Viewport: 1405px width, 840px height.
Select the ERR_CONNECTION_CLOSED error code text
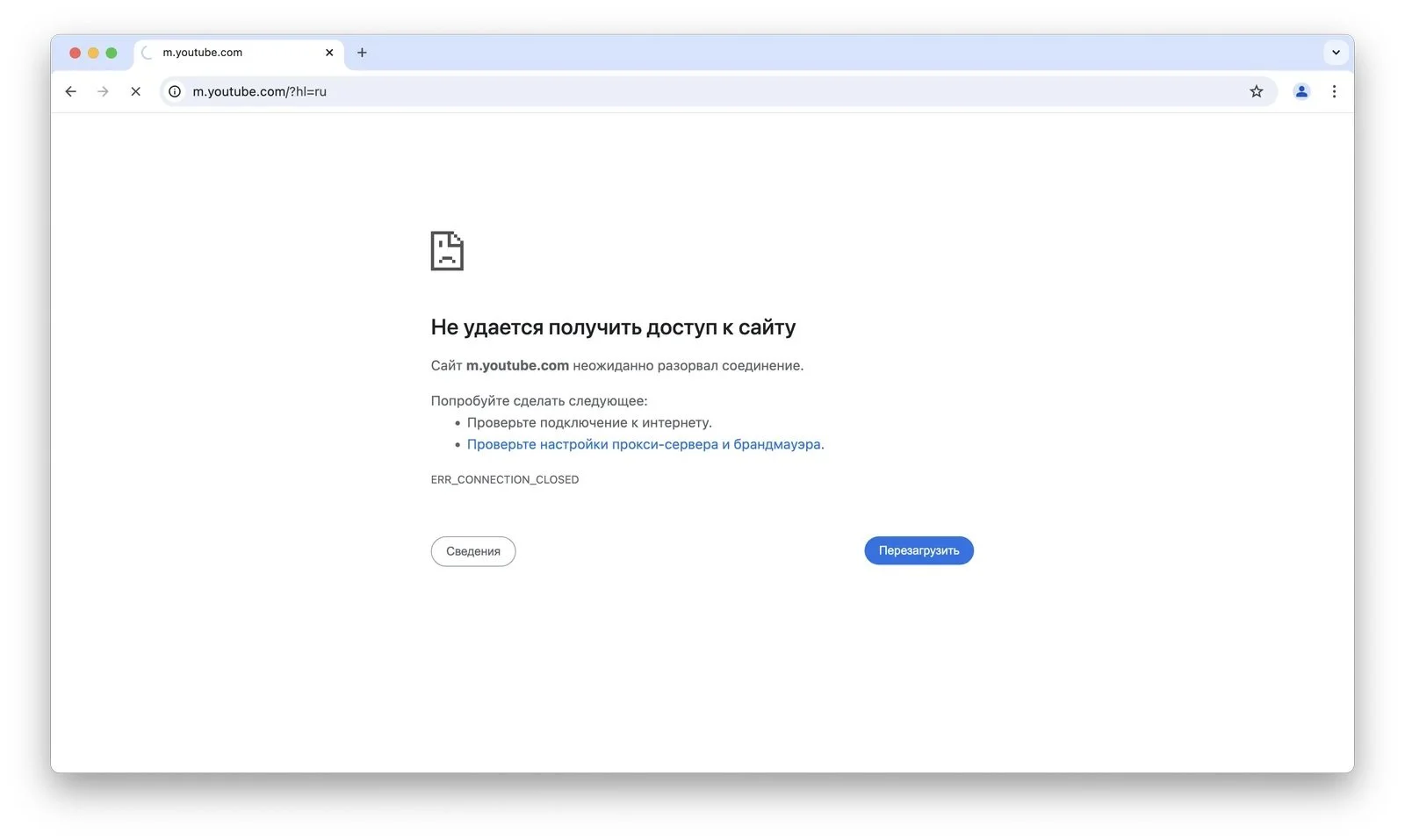click(505, 479)
